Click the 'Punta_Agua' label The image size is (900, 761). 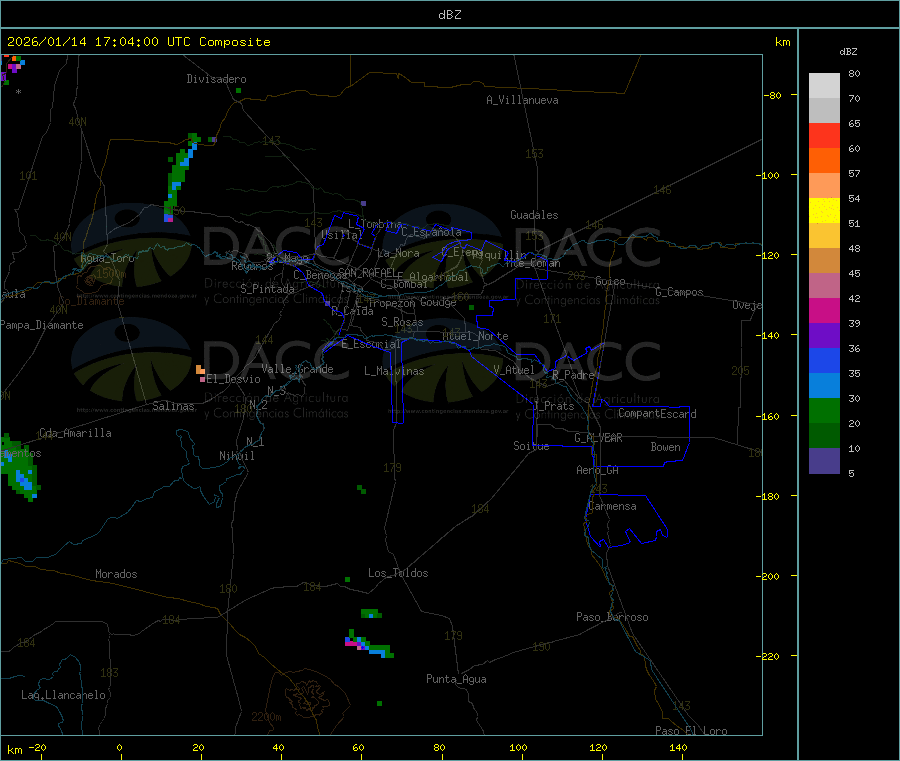(456, 679)
